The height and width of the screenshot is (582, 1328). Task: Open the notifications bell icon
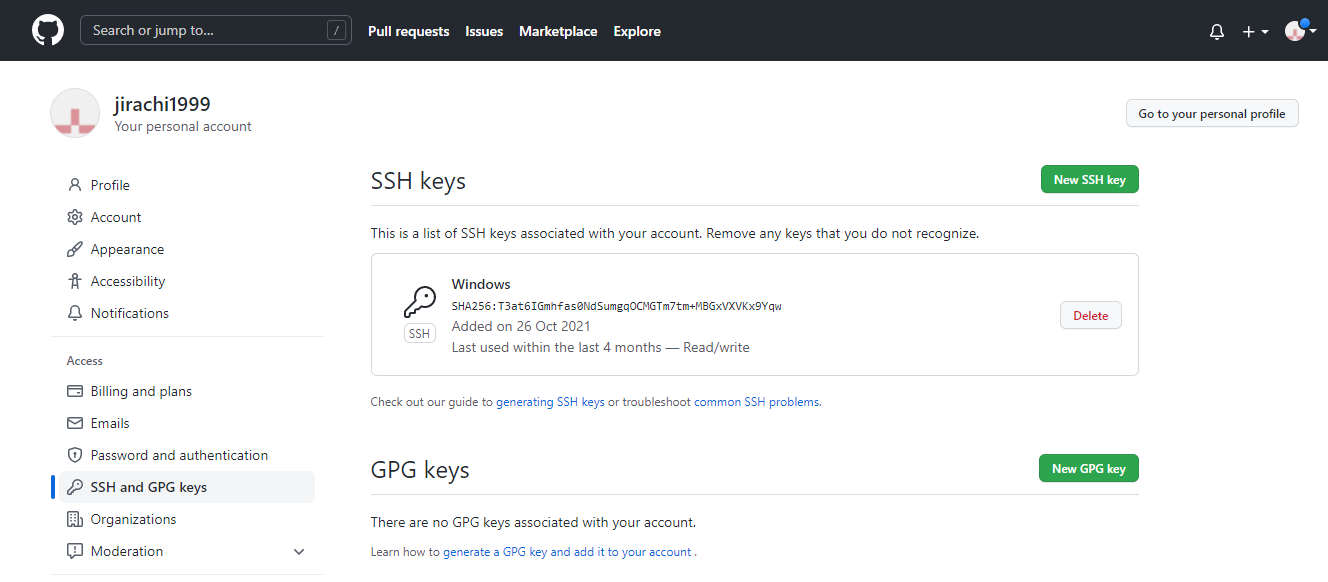[x=1217, y=32]
